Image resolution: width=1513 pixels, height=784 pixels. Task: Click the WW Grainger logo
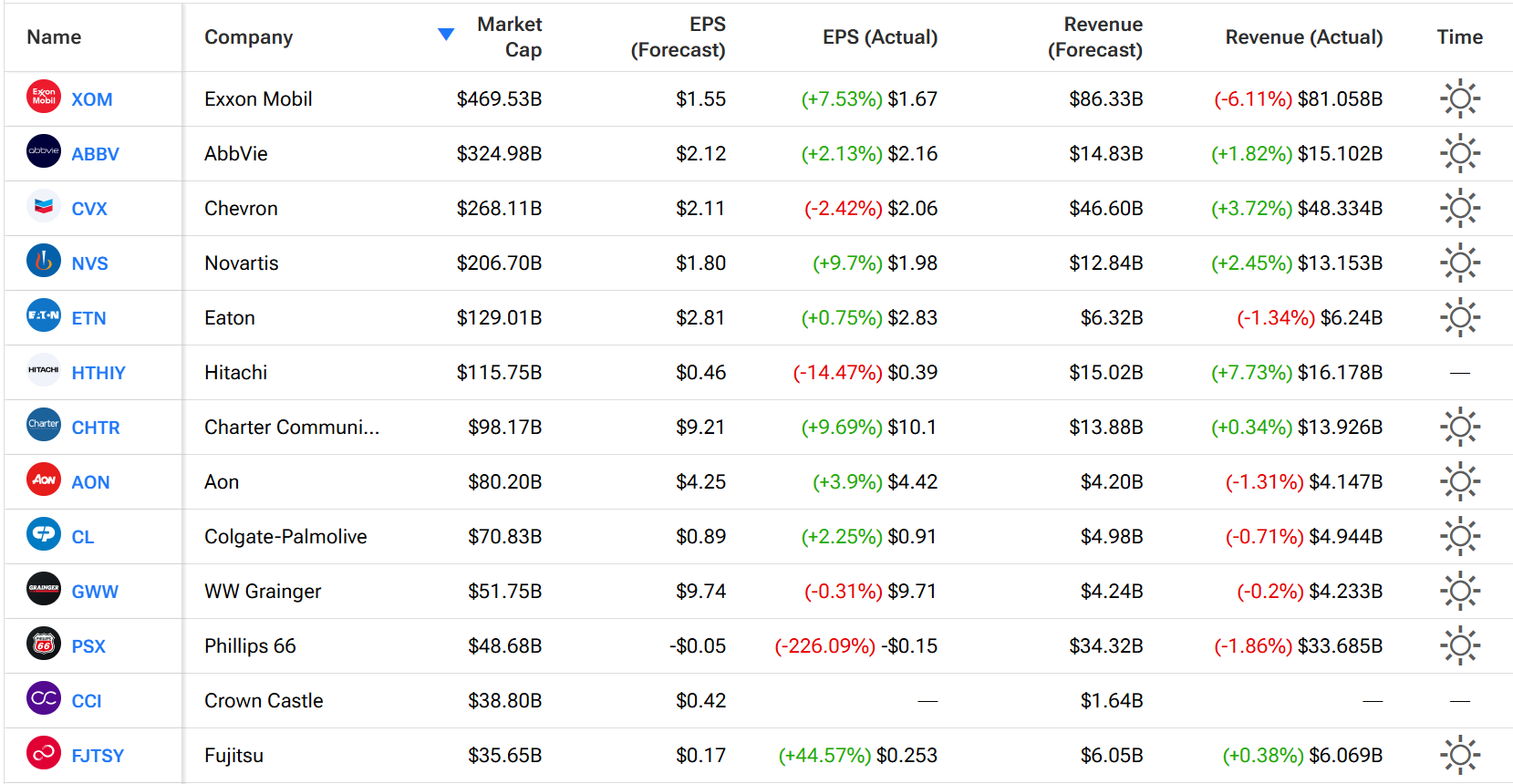point(44,589)
